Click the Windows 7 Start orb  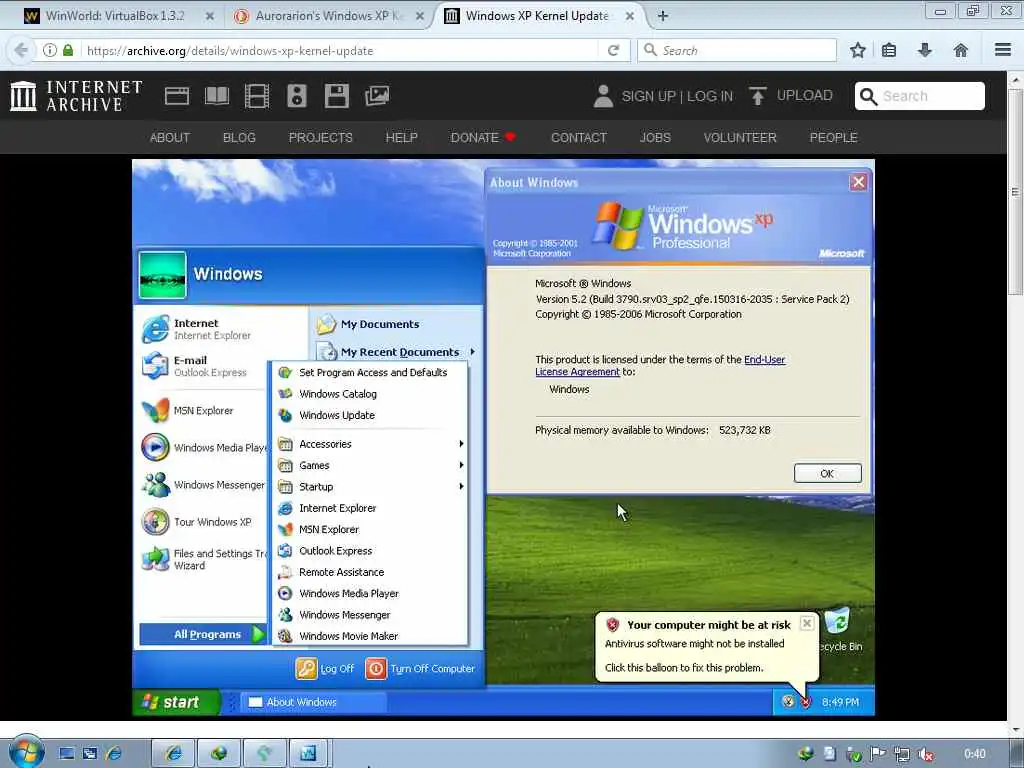[x=26, y=751]
